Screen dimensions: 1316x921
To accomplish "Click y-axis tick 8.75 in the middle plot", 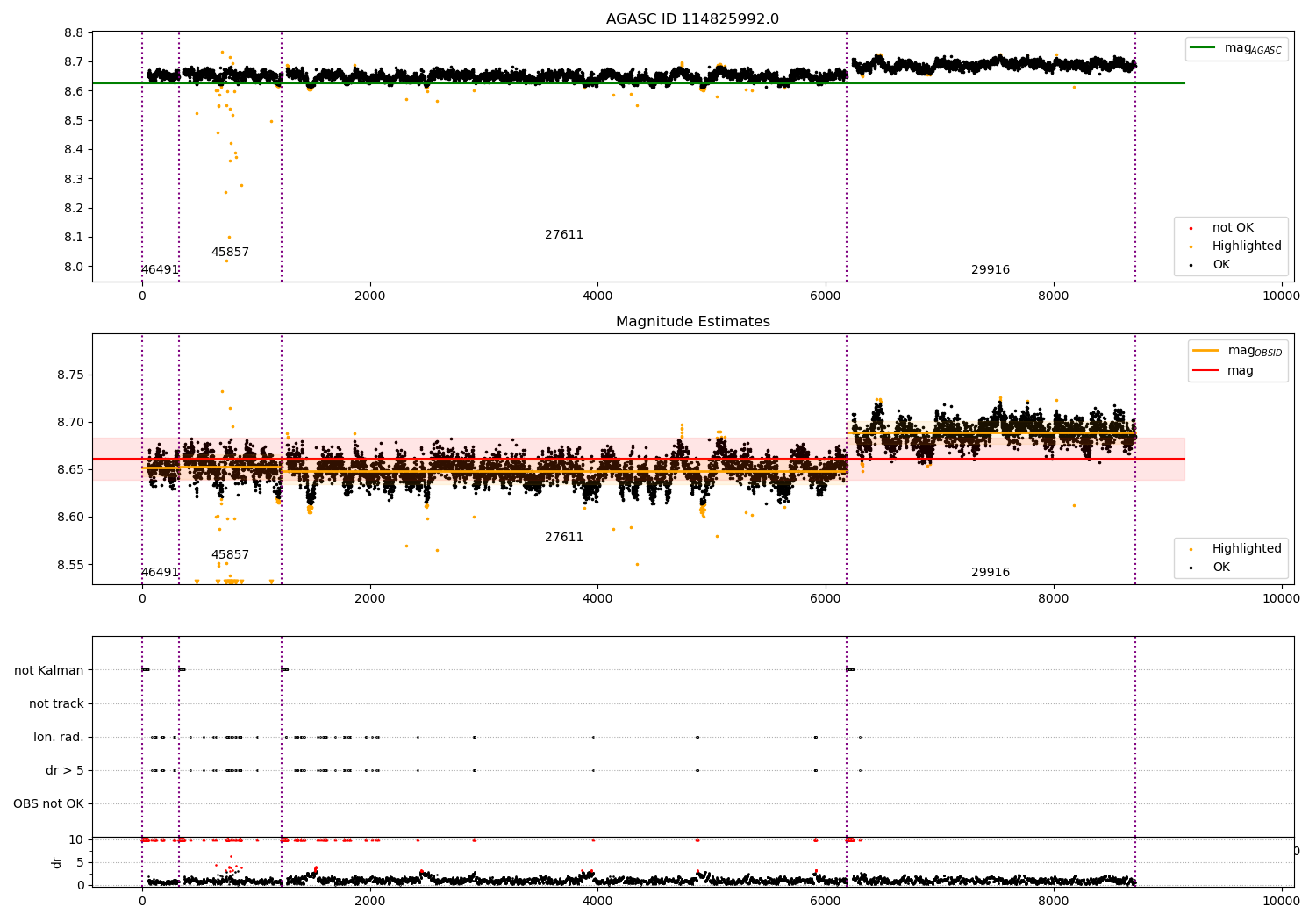I will tap(70, 375).
